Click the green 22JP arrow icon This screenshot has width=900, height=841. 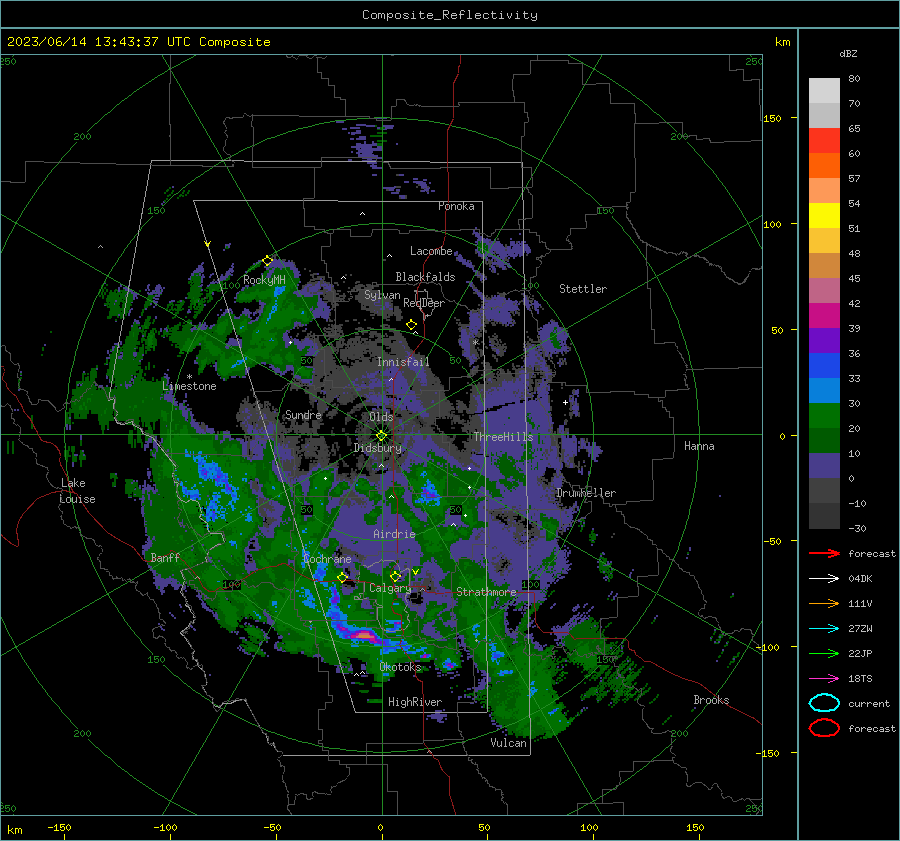824,653
